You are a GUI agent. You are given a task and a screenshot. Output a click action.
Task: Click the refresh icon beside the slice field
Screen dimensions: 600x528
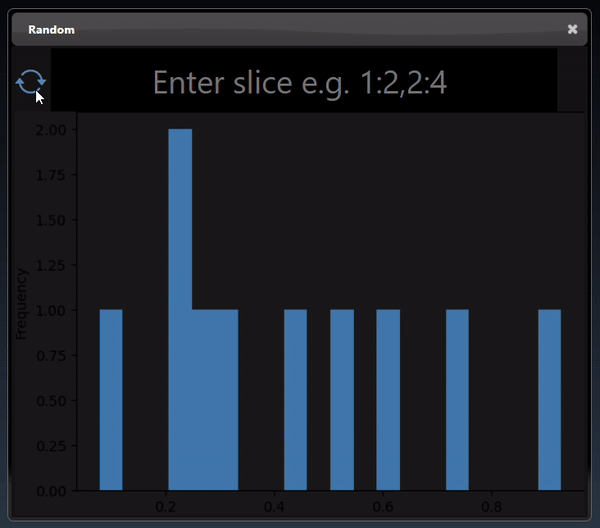pyautogui.click(x=30, y=81)
